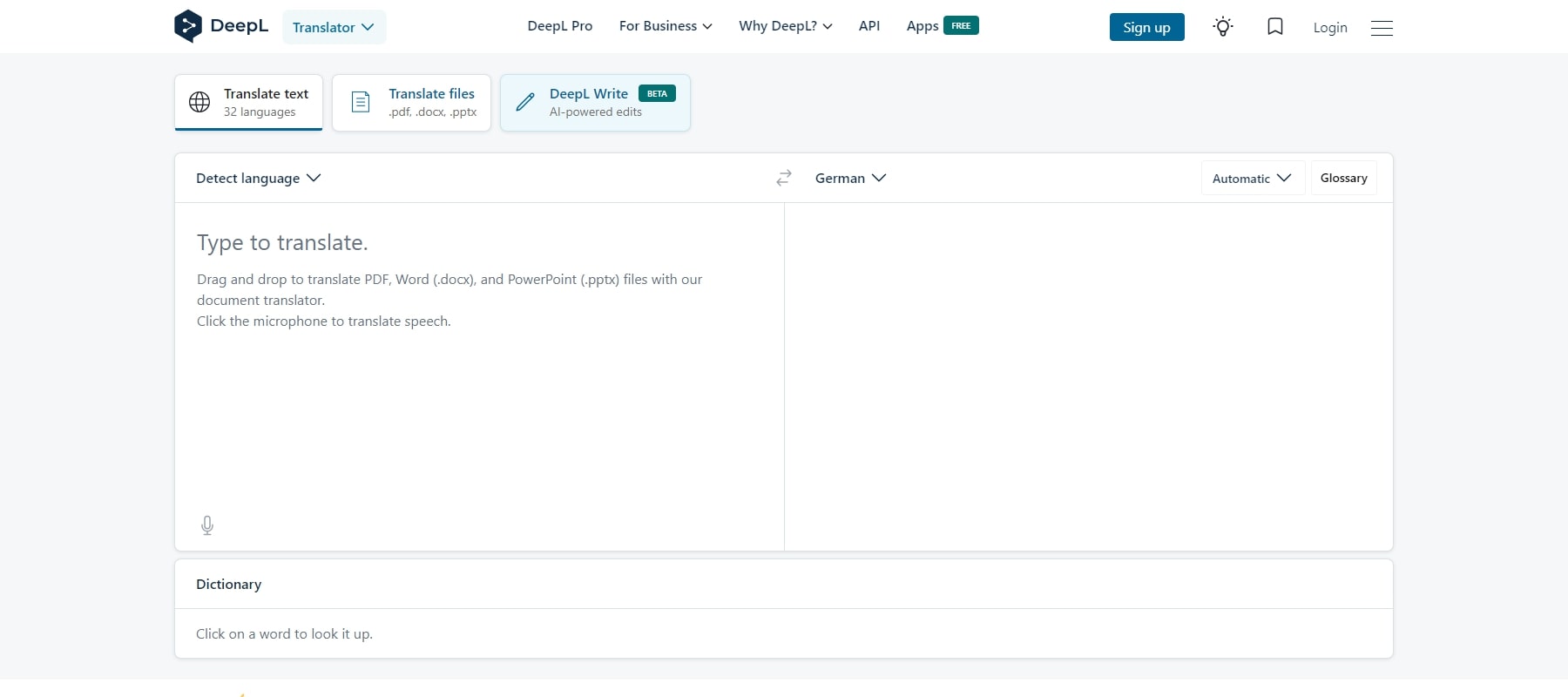Open the Apps page link
Screen dimensions: 1568x697
tap(923, 26)
